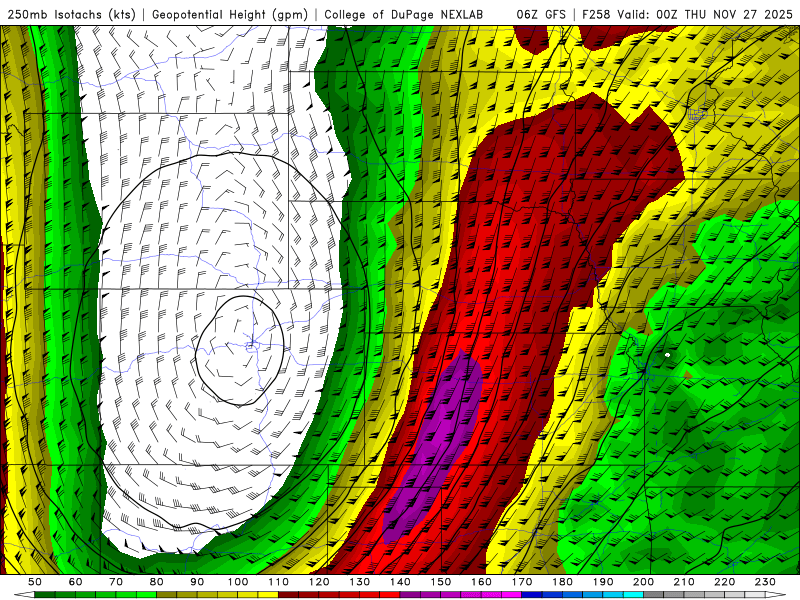Click the "F258" forecast hour label
The image size is (800, 600).
point(596,14)
